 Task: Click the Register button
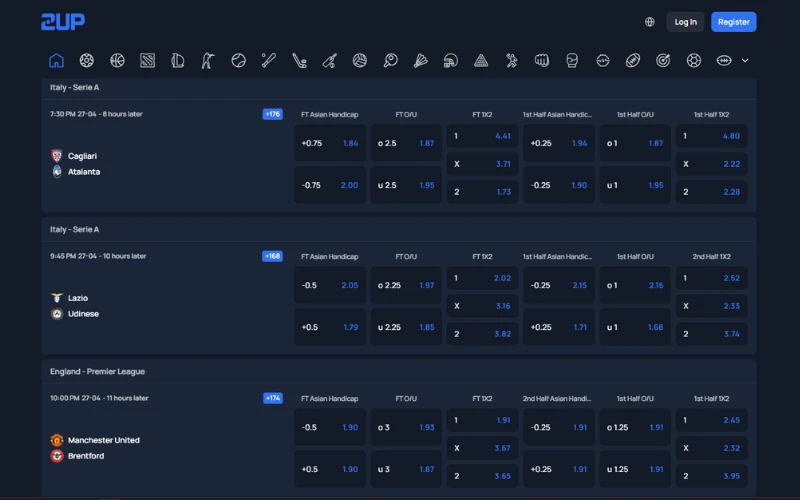[734, 22]
